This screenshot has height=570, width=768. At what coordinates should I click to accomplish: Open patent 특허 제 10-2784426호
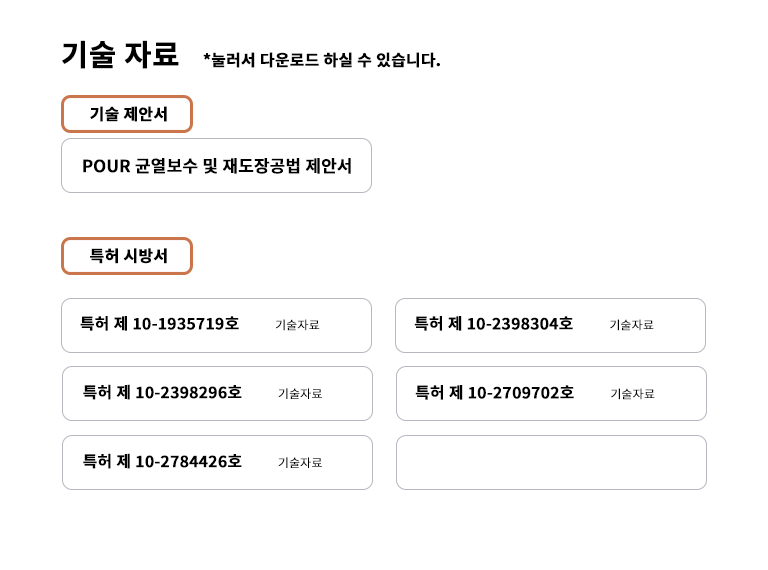[162, 462]
